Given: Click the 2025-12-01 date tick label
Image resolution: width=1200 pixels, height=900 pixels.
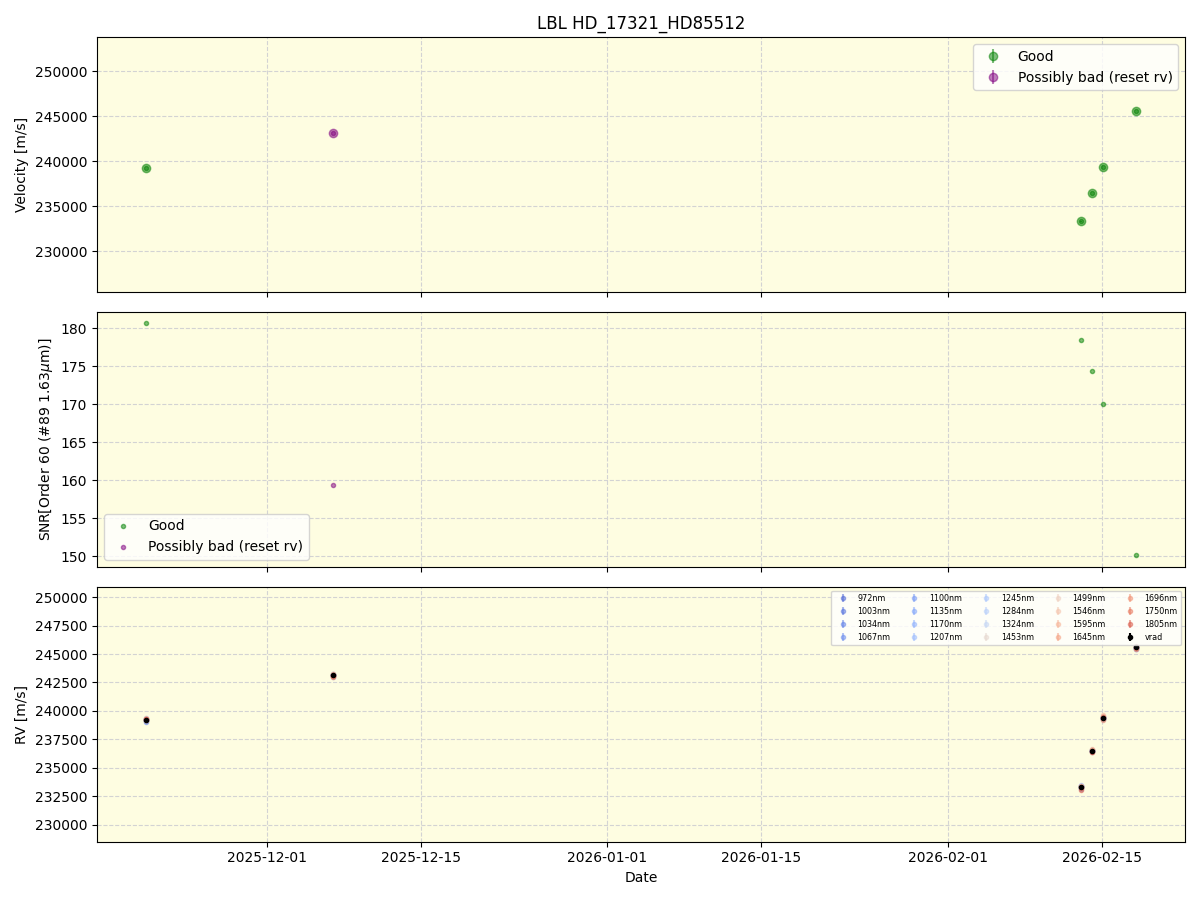Looking at the screenshot, I should (x=267, y=857).
